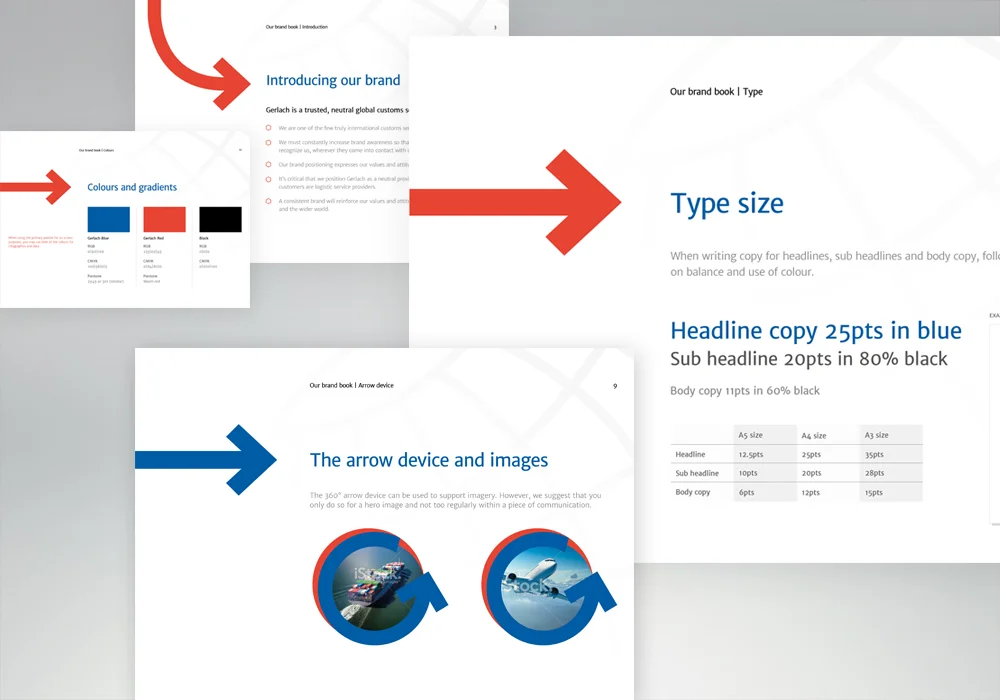Click page number 9 on the Arrow device page

click(615, 386)
